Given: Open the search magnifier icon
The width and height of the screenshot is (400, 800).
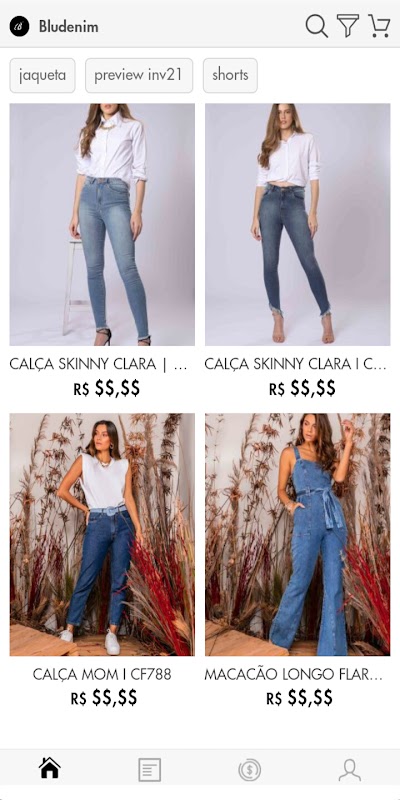Looking at the screenshot, I should click(x=316, y=26).
